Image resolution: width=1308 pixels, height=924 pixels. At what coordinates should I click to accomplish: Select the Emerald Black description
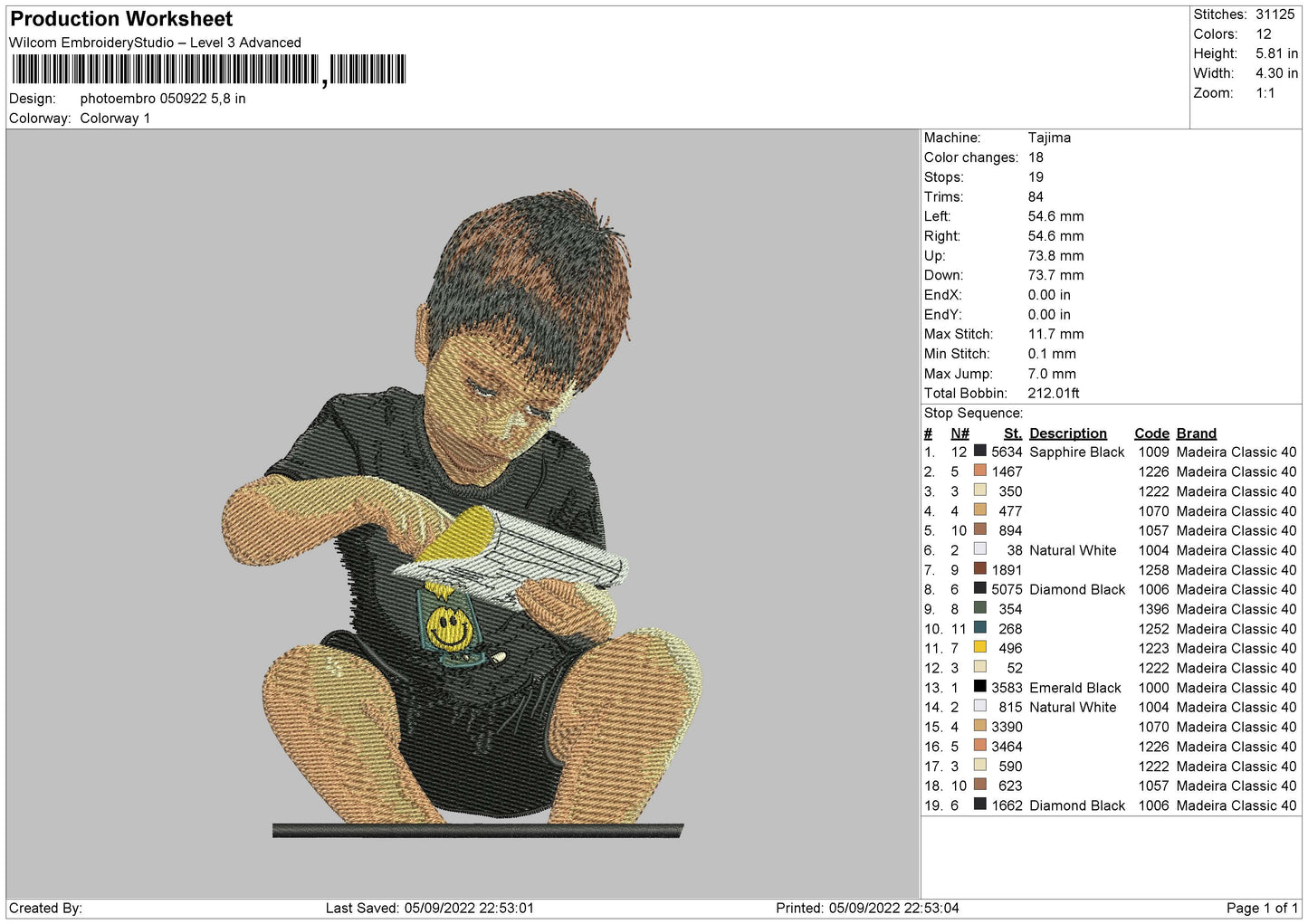tap(1074, 688)
